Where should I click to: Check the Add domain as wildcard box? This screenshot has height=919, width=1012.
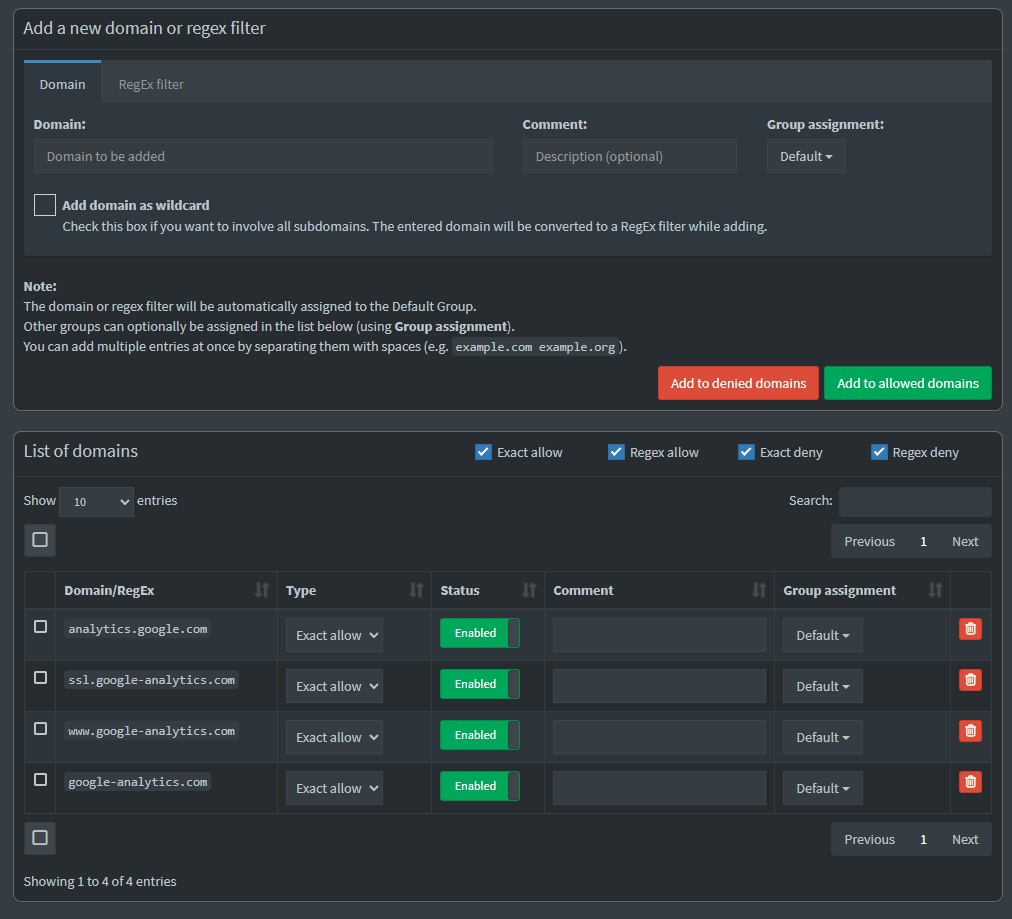(45, 205)
